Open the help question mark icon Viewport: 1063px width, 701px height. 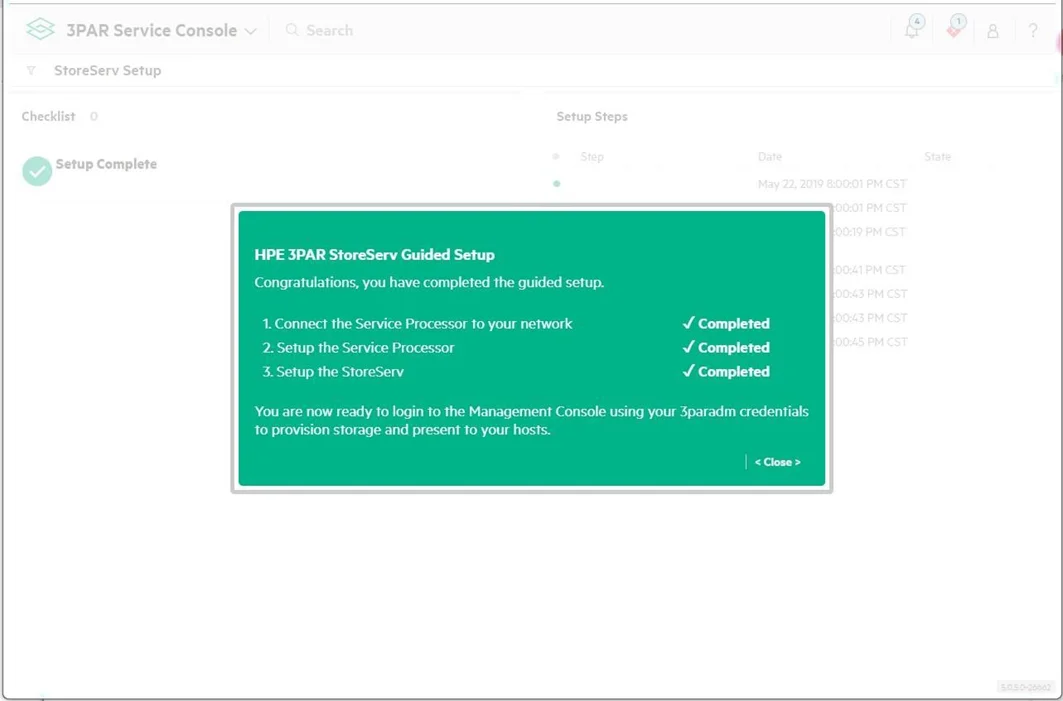(x=1032, y=31)
